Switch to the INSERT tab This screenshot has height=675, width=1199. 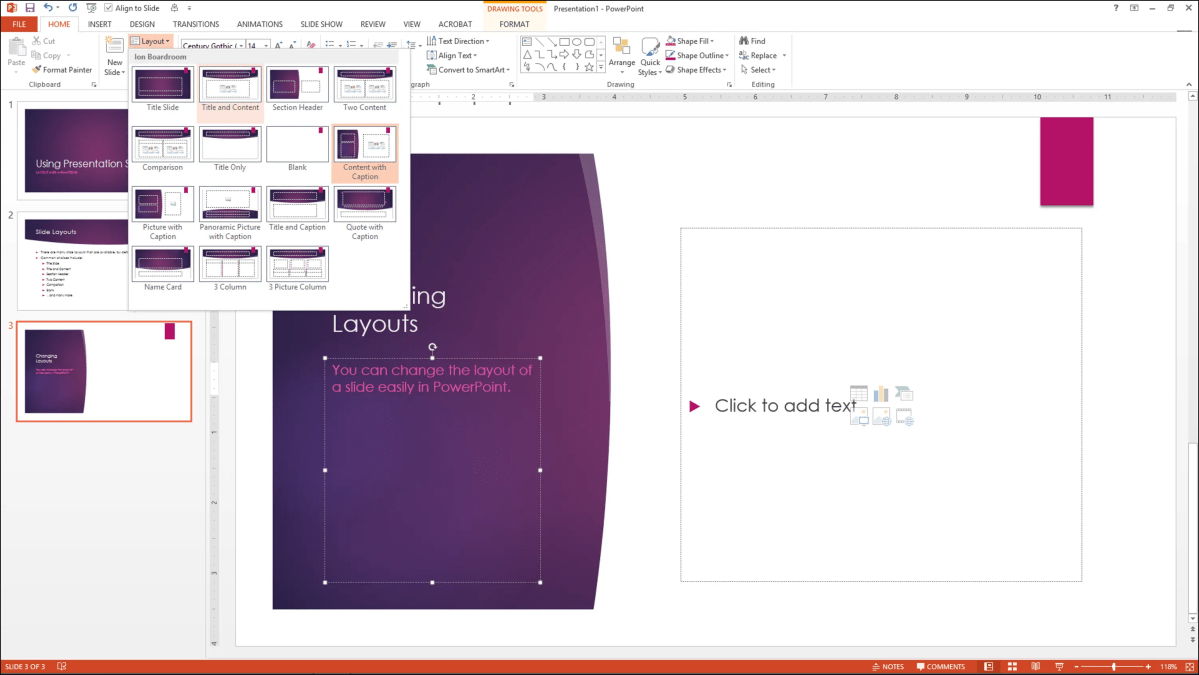click(99, 24)
